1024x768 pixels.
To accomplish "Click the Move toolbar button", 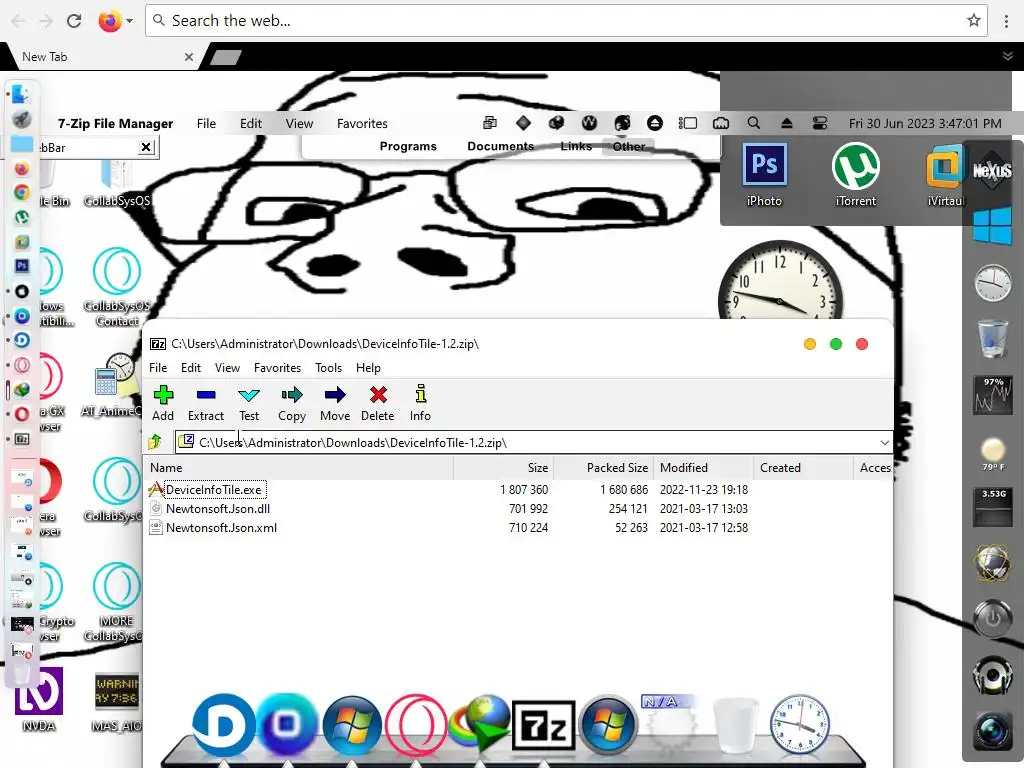I will [x=335, y=403].
